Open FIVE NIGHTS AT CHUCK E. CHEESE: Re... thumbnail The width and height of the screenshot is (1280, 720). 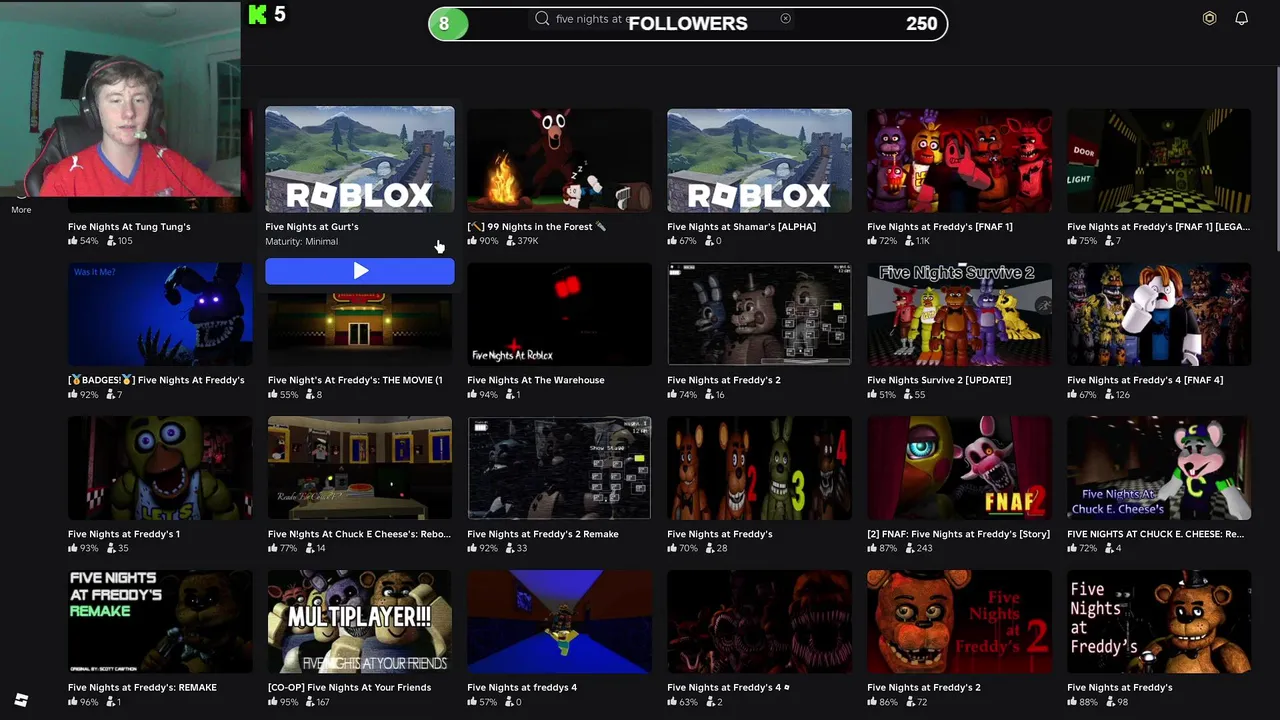[1159, 468]
